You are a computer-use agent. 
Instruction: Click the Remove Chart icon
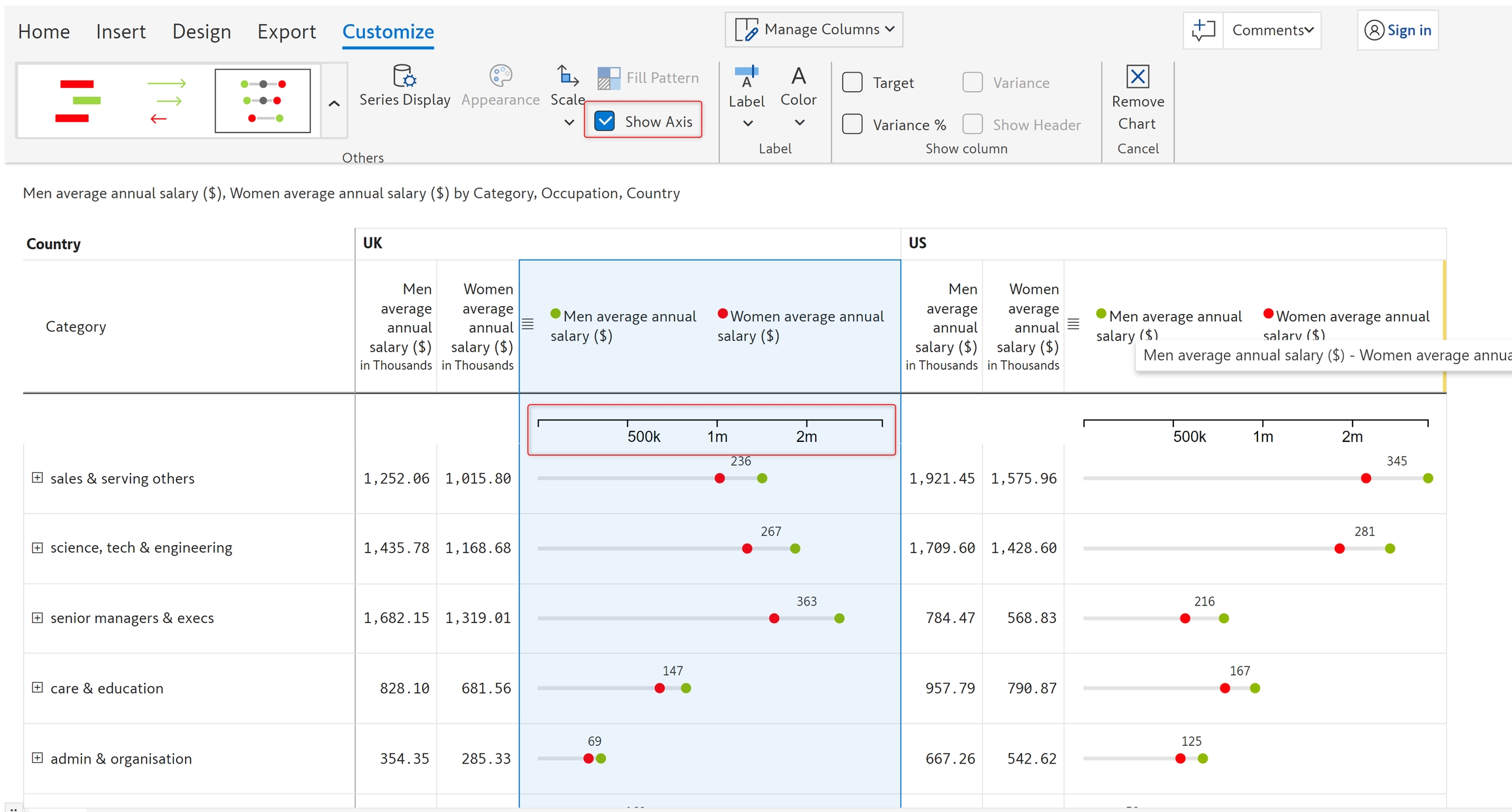point(1137,77)
